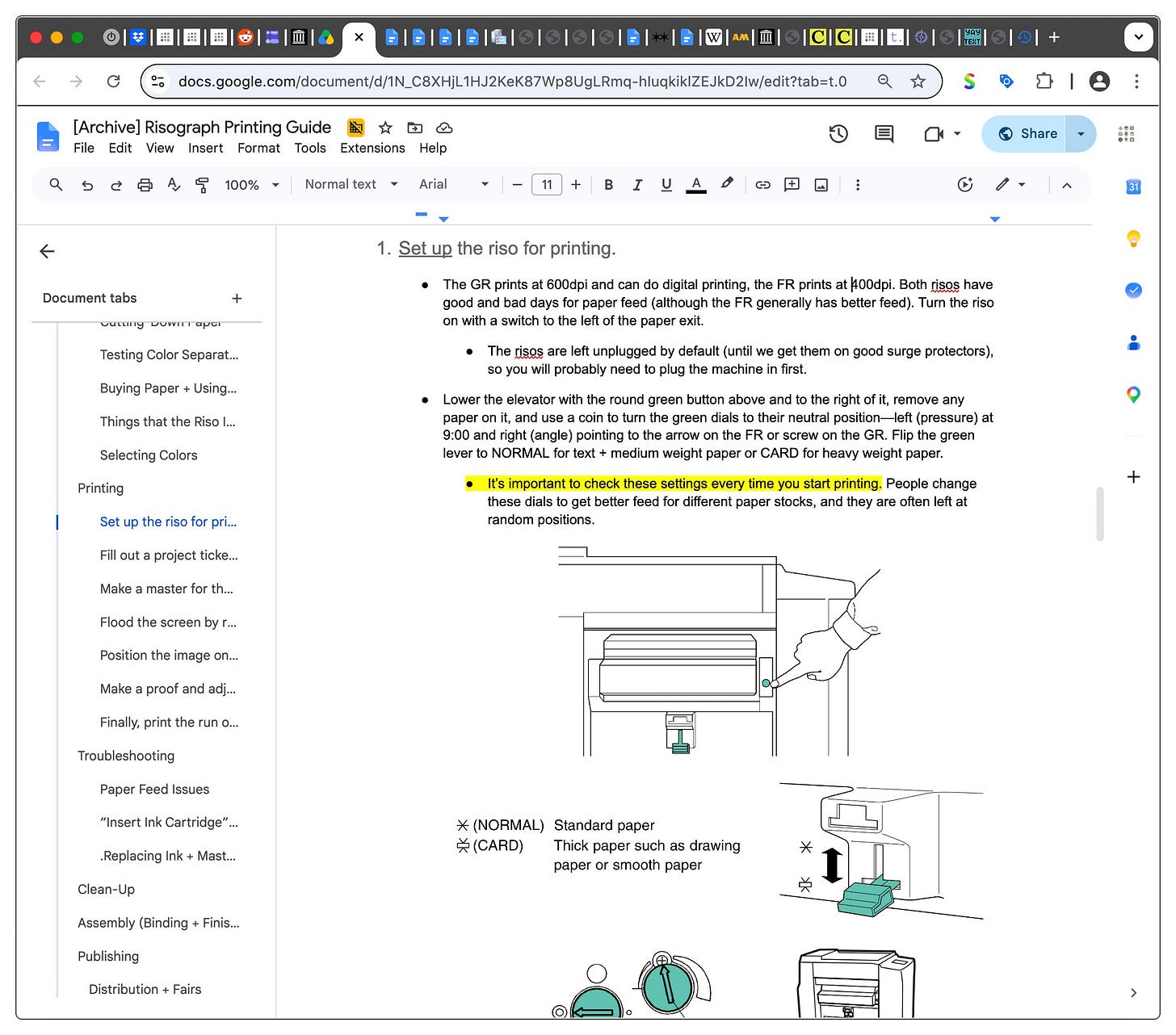This screenshot has height=1035, width=1176.
Task: Toggle italic formatting
Action: coord(637,185)
